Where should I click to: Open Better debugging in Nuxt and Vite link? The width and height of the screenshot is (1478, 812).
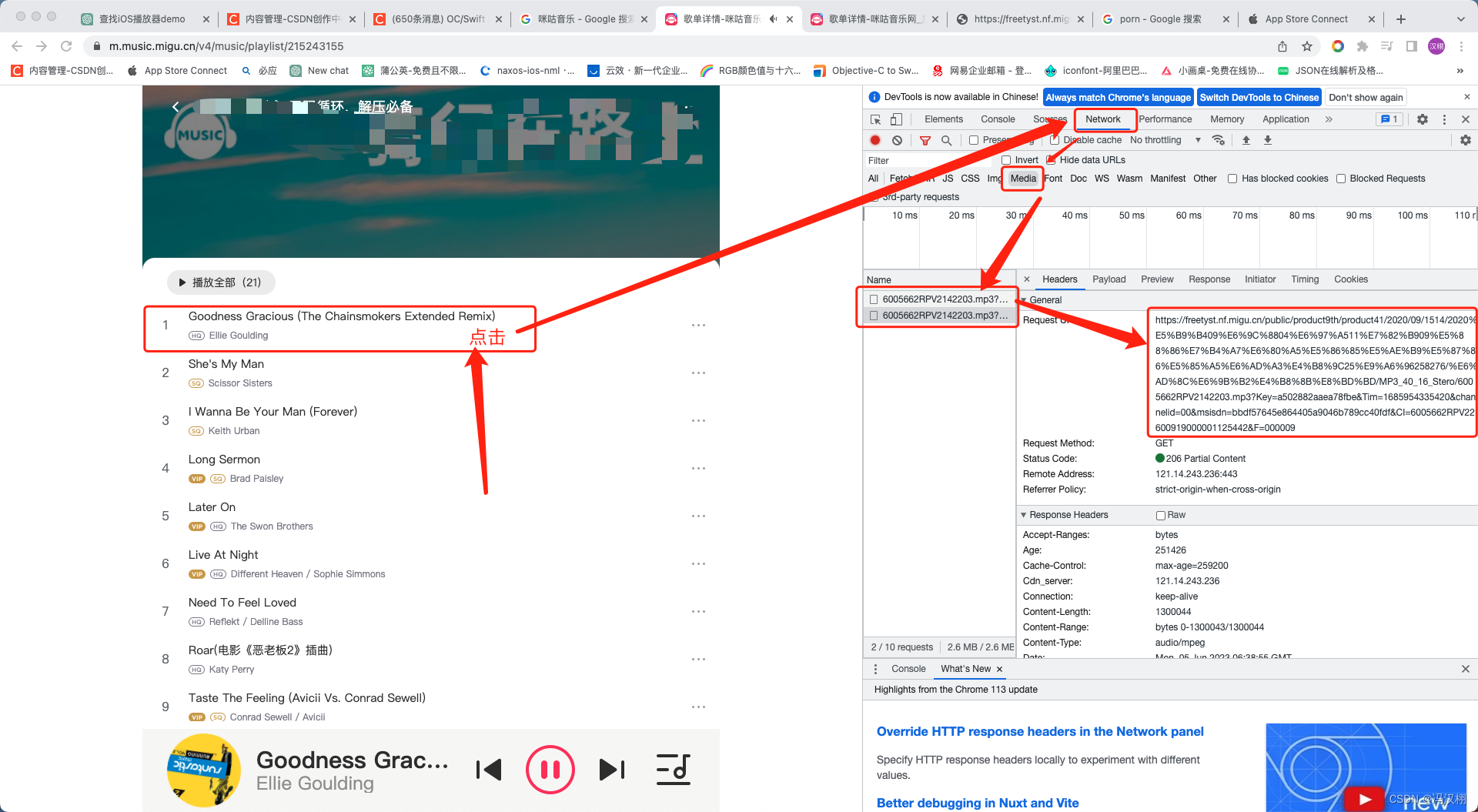(978, 804)
